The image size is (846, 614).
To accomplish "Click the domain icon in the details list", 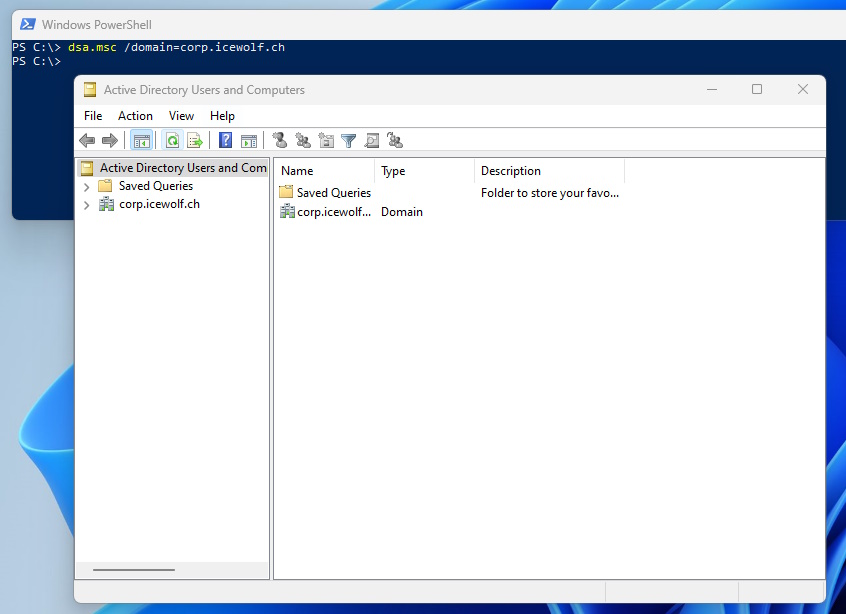I will (287, 211).
